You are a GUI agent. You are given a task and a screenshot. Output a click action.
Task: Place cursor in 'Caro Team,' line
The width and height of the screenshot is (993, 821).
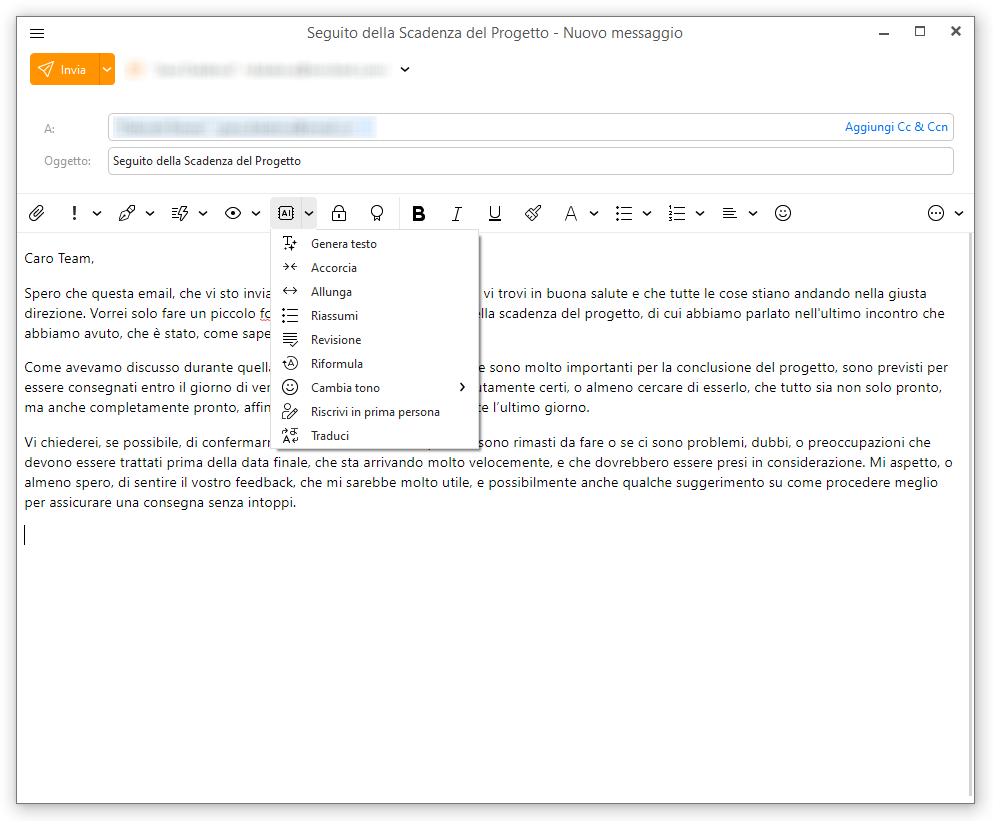coord(59,258)
